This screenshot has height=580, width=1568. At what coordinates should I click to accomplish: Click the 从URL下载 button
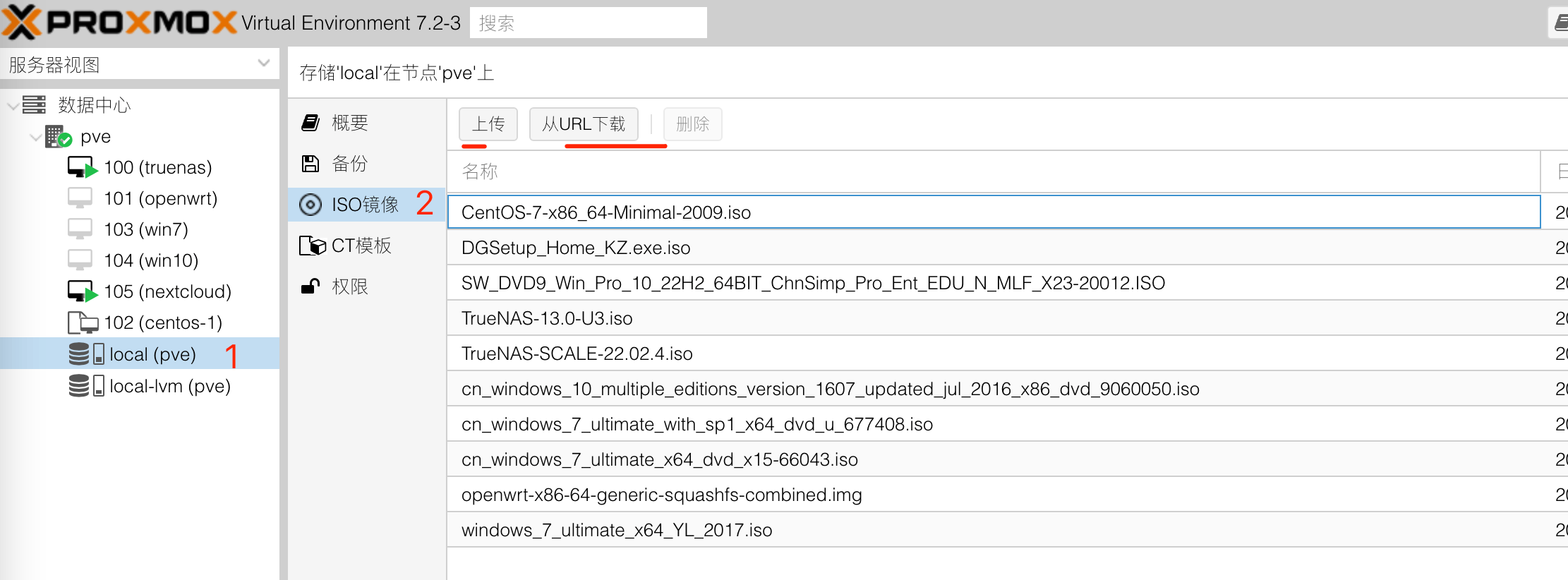[584, 124]
